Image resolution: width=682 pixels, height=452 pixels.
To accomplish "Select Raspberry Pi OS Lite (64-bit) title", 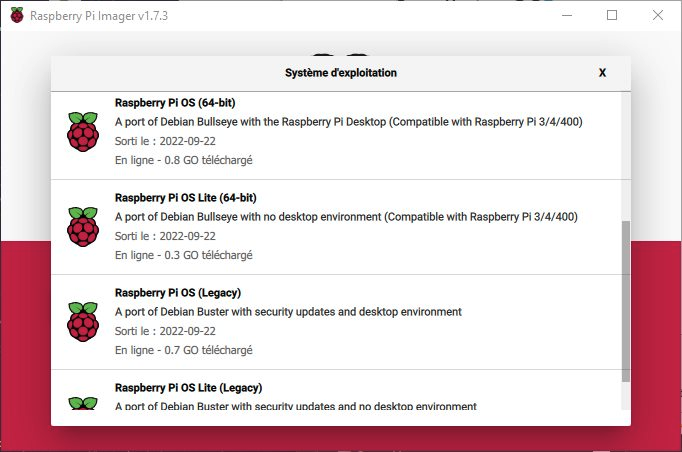I will tap(186, 198).
